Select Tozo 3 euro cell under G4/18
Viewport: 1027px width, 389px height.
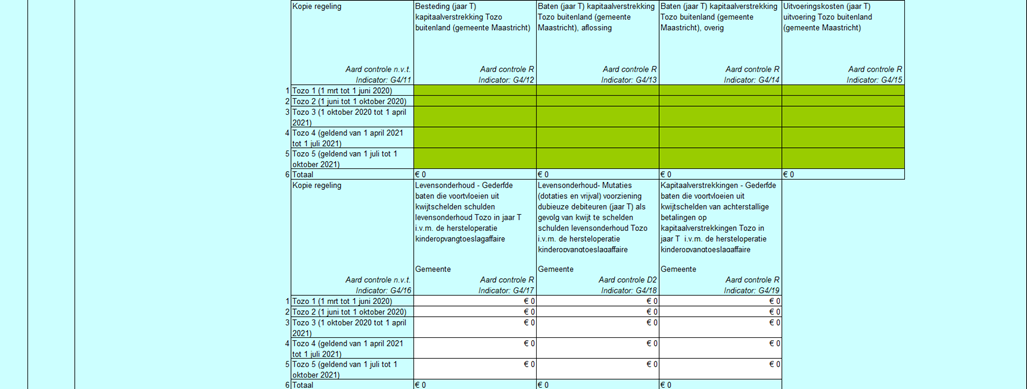[x=598, y=327]
